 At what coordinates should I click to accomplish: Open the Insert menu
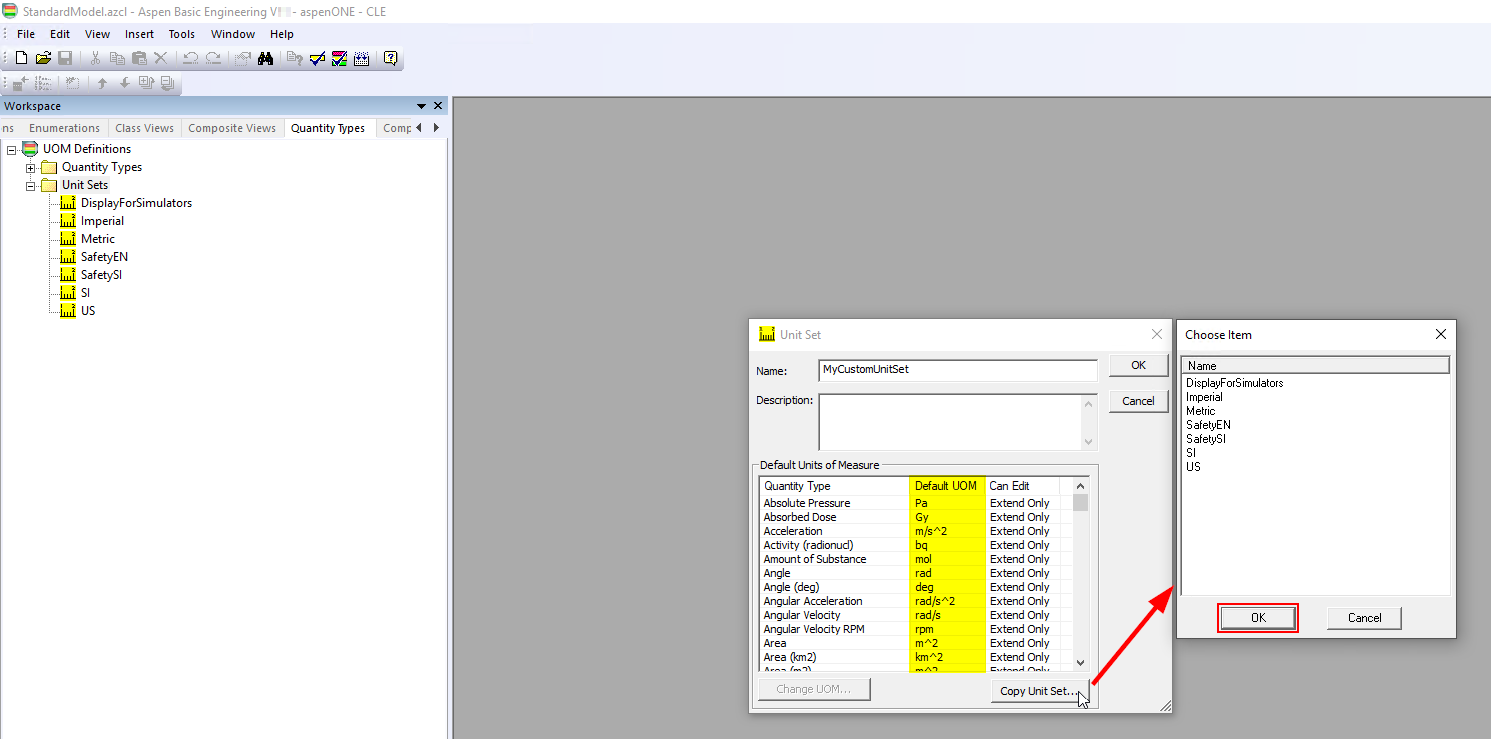tap(140, 34)
